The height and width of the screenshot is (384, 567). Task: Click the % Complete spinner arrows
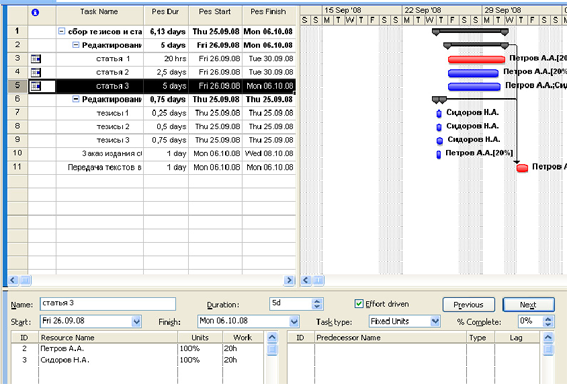548,321
